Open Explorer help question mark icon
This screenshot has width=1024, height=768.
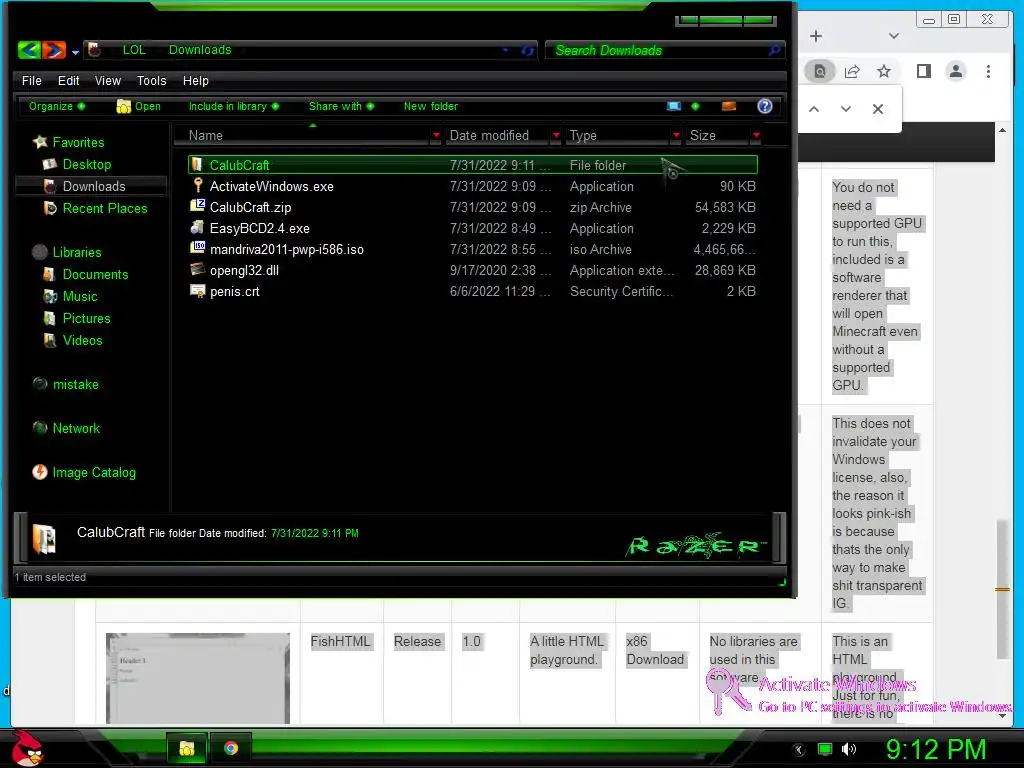[765, 106]
